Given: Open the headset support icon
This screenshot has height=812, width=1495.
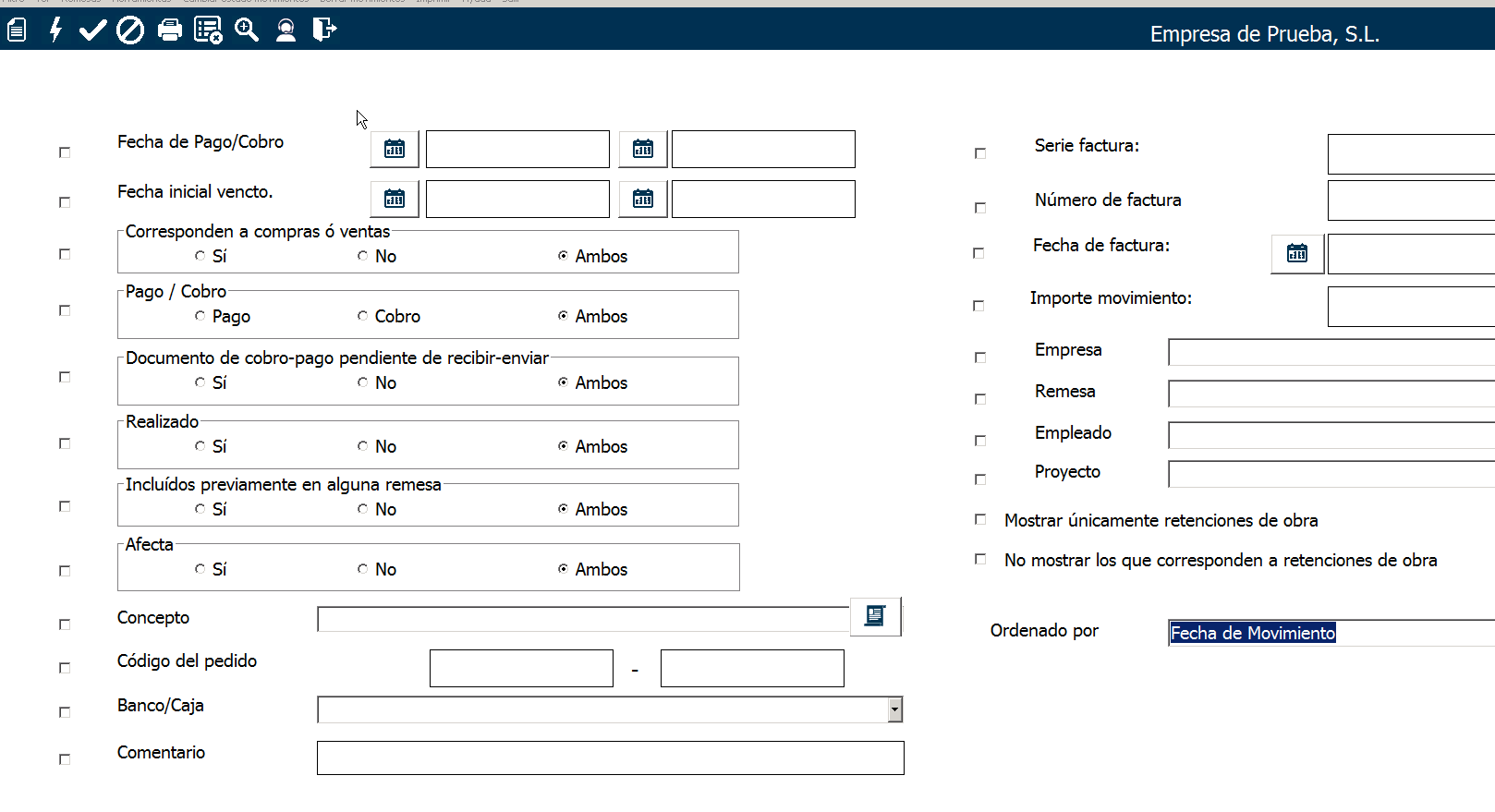Looking at the screenshot, I should (x=286, y=30).
